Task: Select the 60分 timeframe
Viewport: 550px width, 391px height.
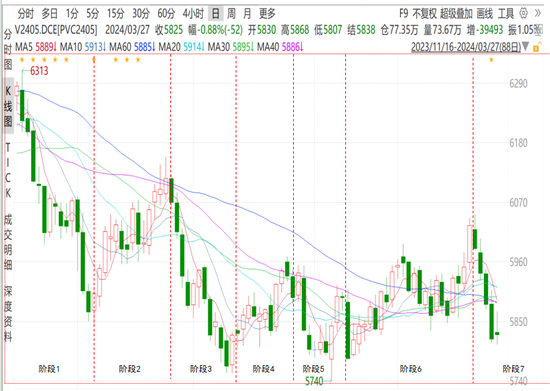Action: coord(166,14)
